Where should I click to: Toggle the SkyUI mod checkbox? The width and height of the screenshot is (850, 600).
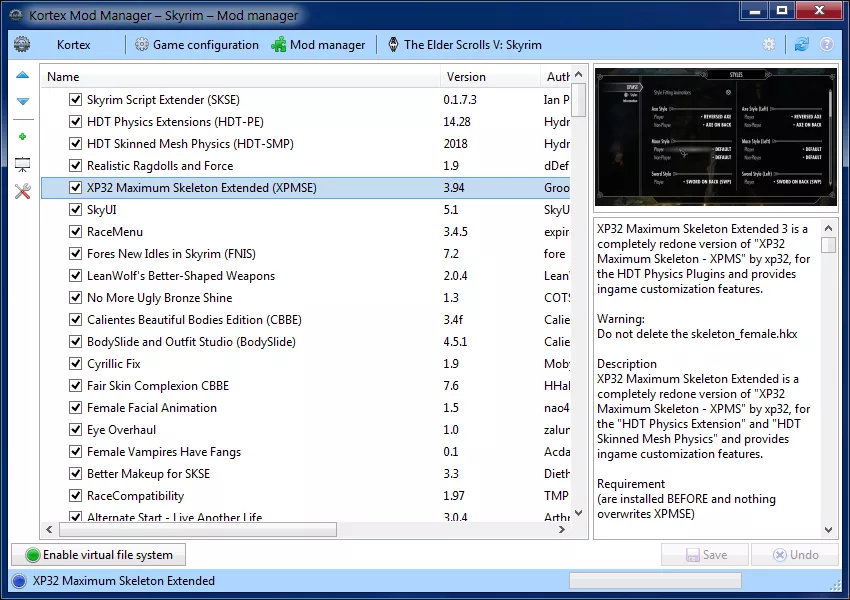75,210
